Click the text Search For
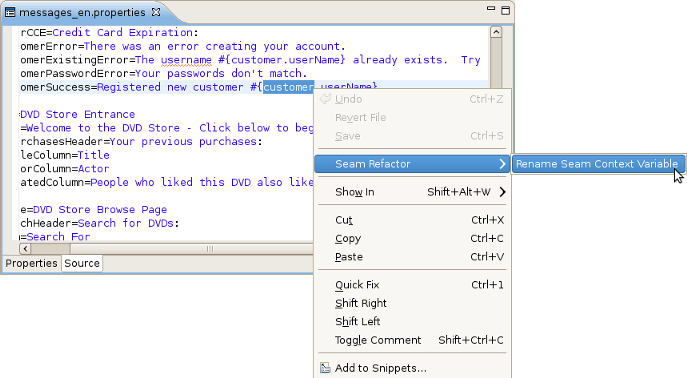The image size is (687, 378). tap(58, 237)
